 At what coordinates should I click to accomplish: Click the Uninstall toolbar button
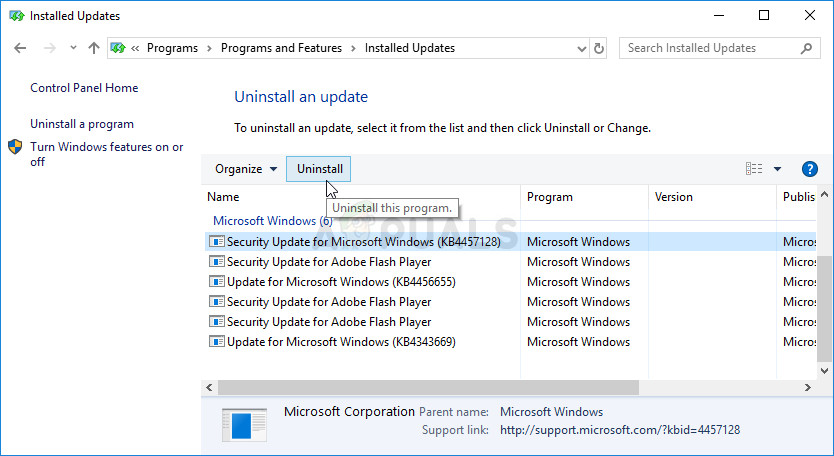tap(320, 169)
